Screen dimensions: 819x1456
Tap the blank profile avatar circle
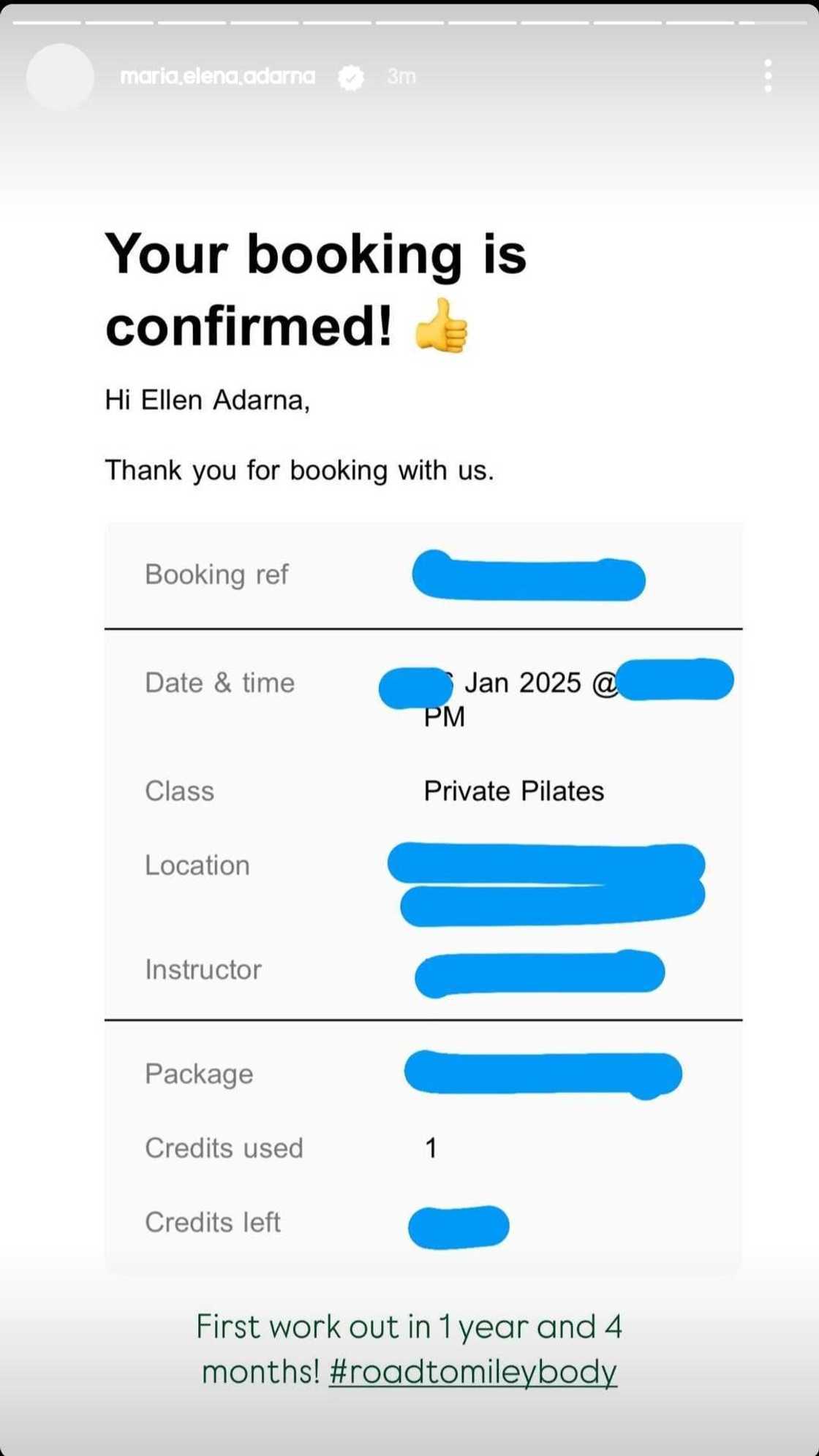click(x=60, y=77)
